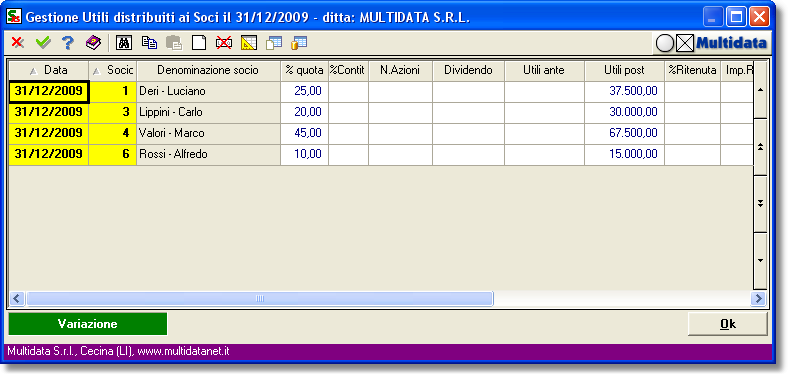This screenshot has height=376, width=788.
Task: Delete row with red crossed-out icon
Action: pos(224,43)
